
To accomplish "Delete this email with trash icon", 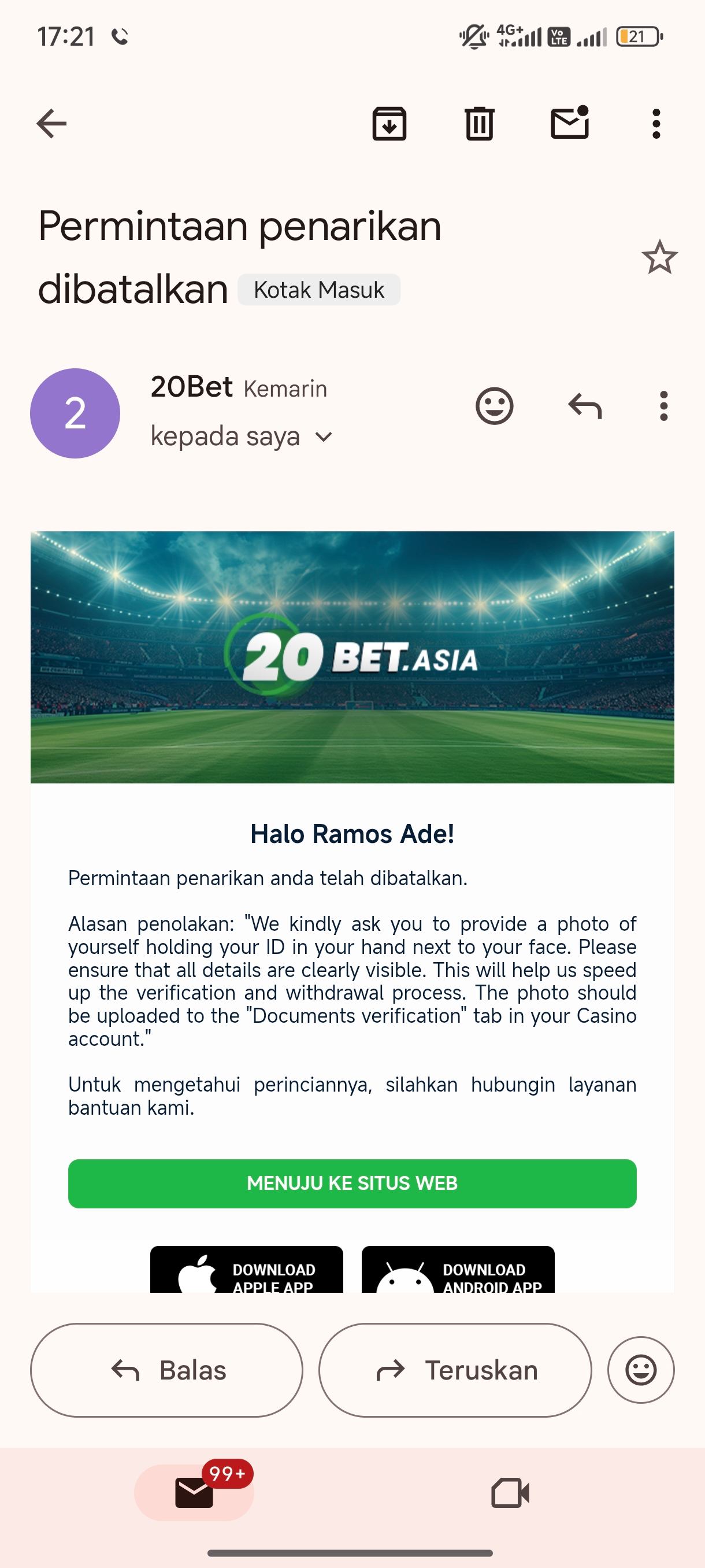I will [479, 124].
